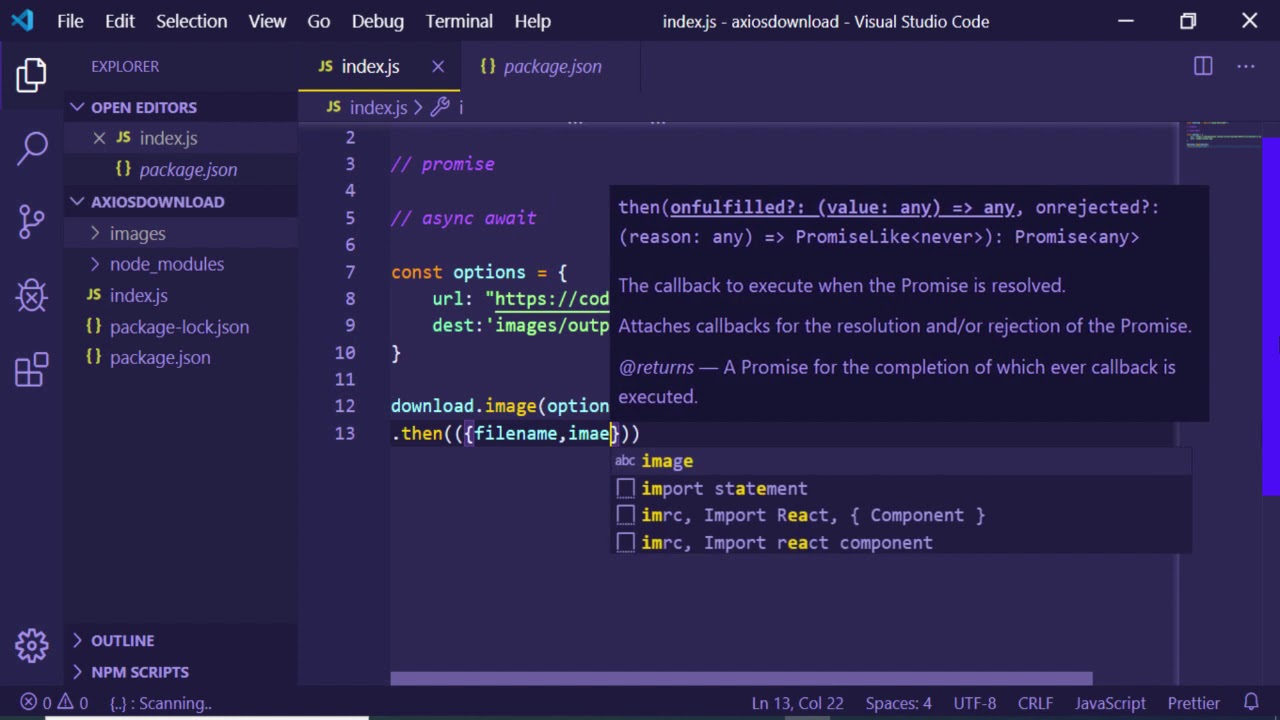Open the Source Control view icon

[x=31, y=221]
